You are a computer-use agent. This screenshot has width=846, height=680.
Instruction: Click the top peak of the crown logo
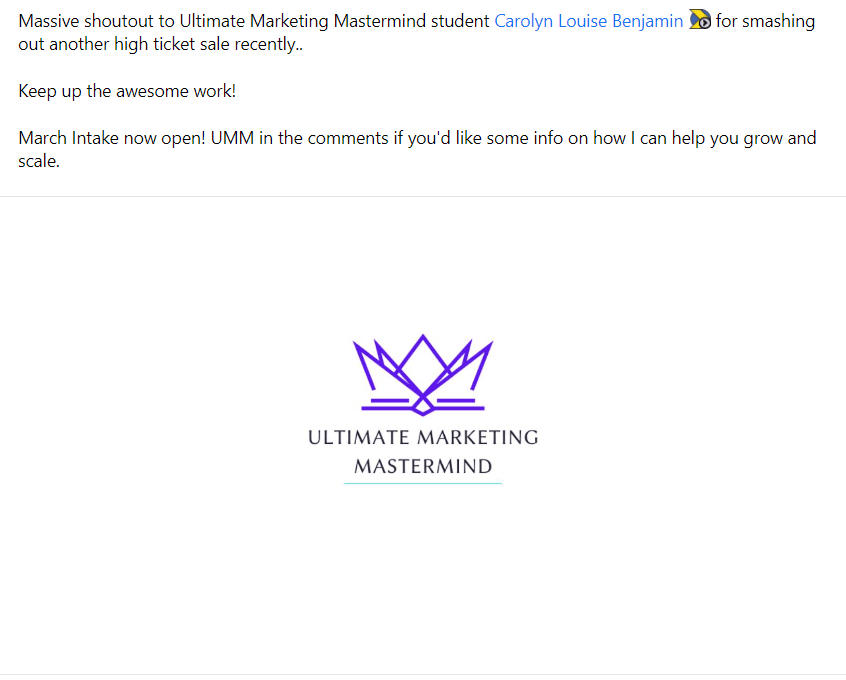point(423,337)
